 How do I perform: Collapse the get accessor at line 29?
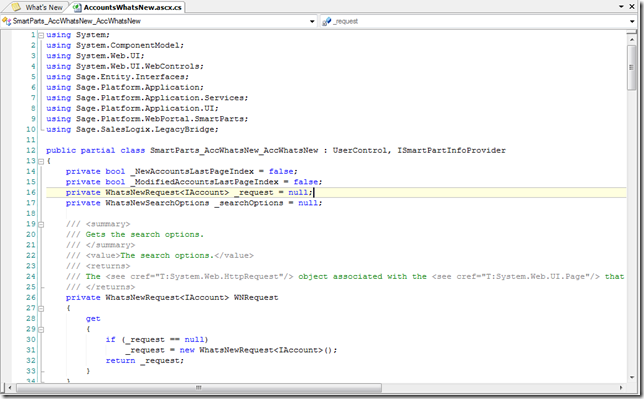pos(41,330)
